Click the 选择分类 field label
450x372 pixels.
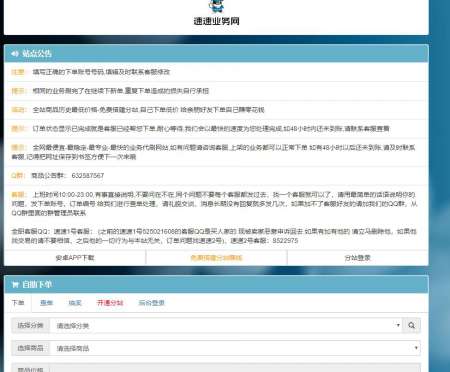(x=30, y=325)
